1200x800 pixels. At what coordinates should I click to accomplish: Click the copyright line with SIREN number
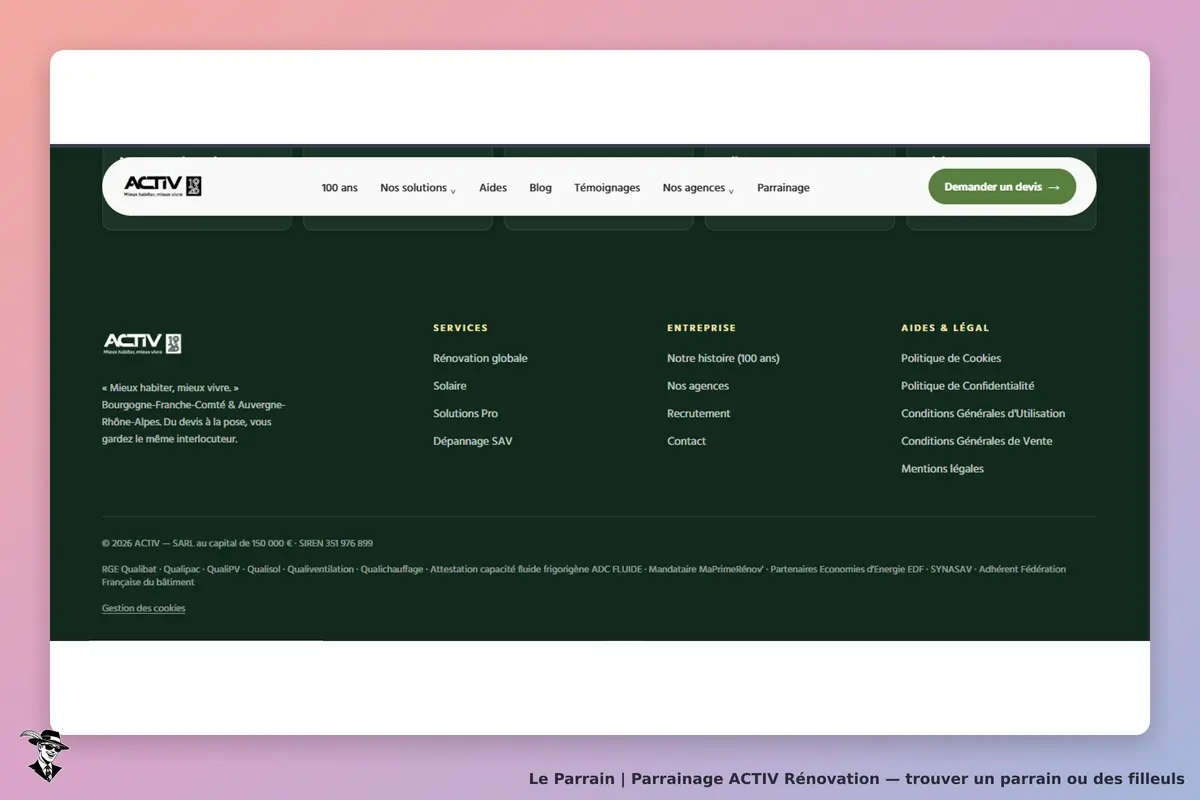coord(237,544)
